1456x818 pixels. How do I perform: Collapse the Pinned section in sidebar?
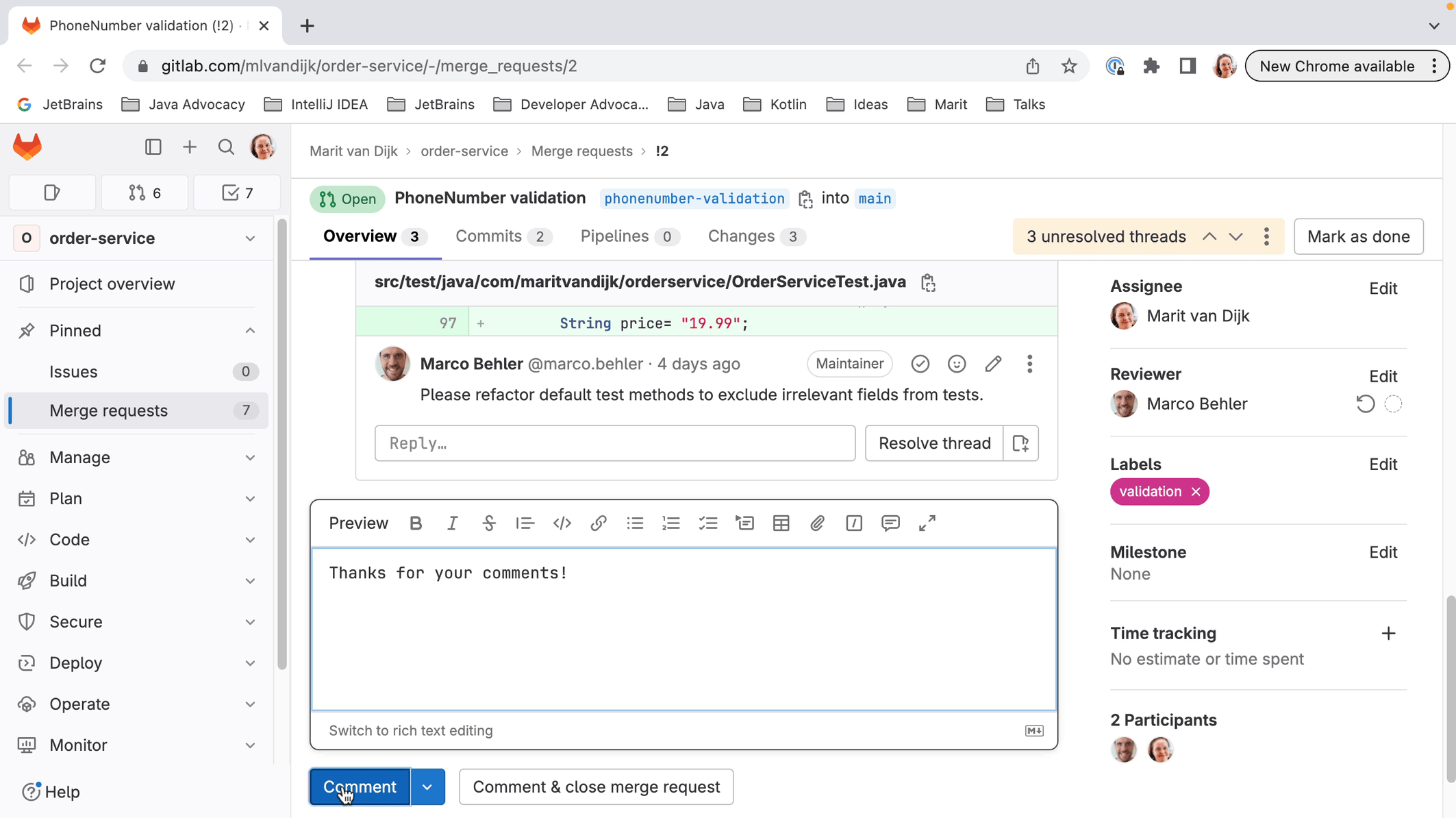tap(249, 330)
